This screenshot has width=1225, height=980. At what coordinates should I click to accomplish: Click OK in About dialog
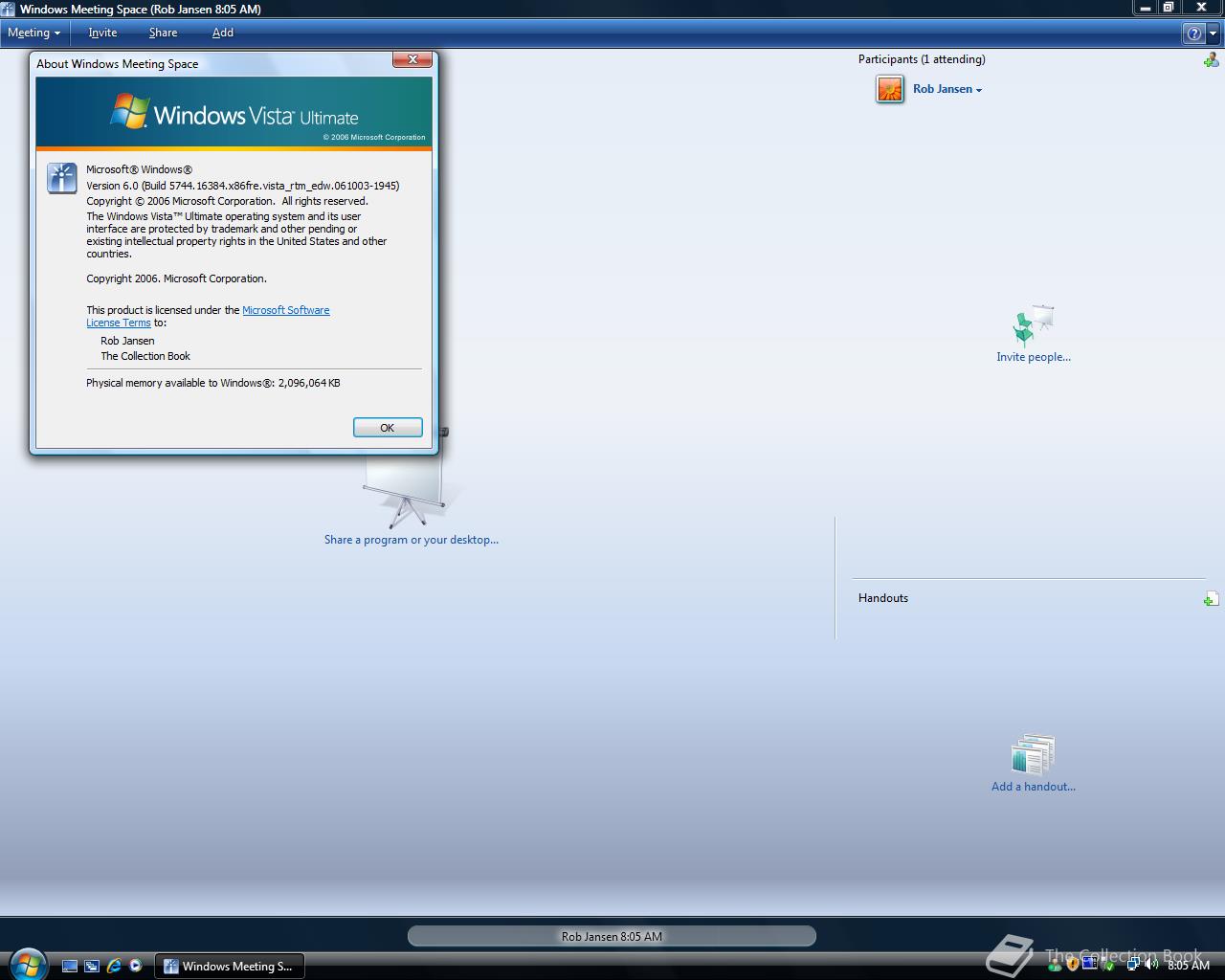[x=388, y=428]
